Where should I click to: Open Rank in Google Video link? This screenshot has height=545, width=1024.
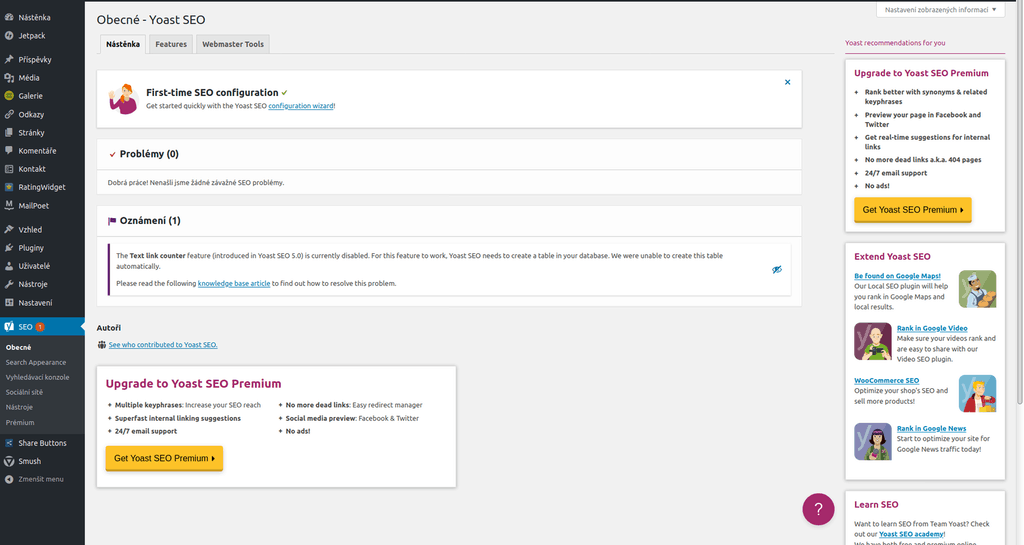point(932,328)
